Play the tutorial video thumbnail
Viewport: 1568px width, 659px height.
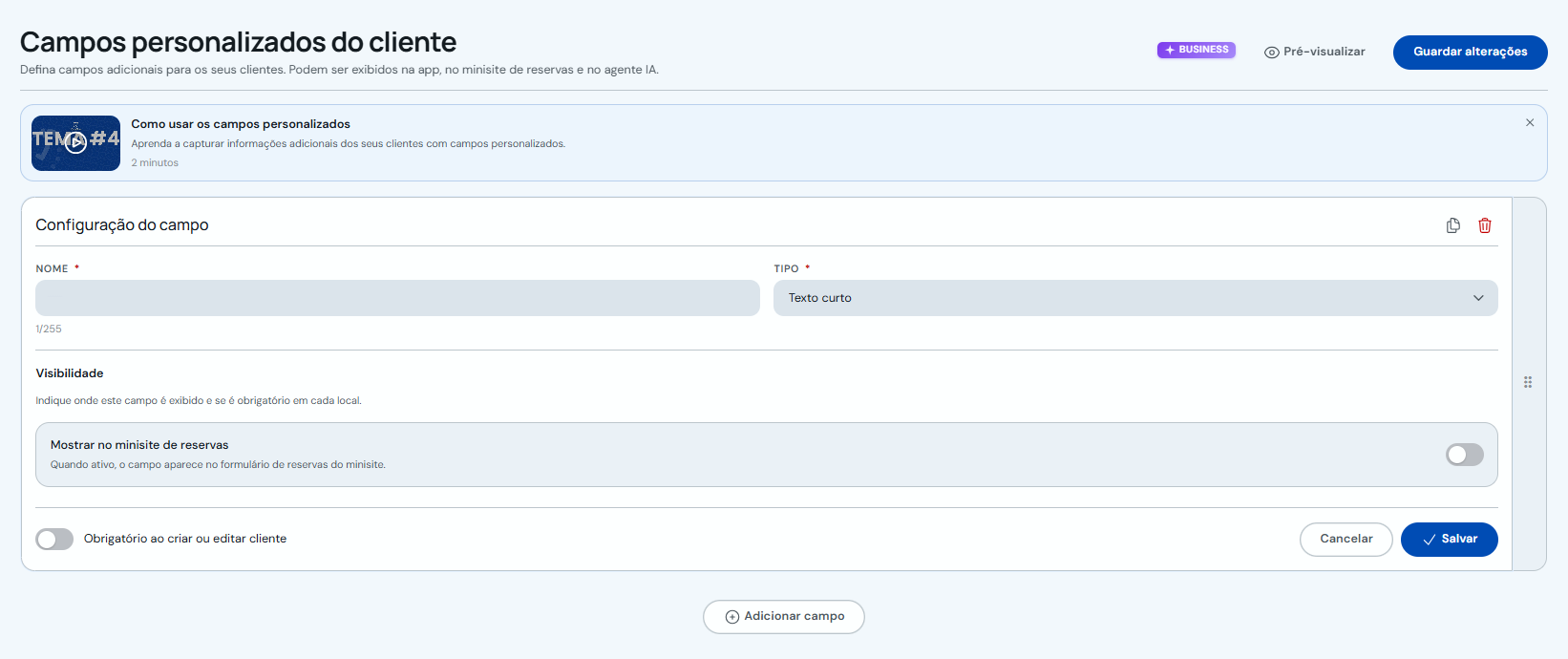pos(75,143)
